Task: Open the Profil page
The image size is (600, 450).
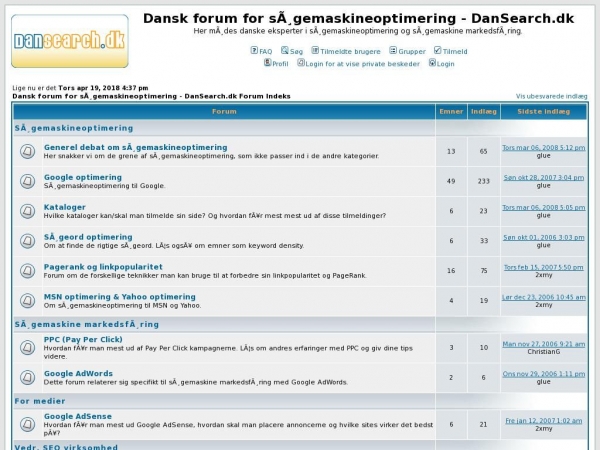Action: click(x=280, y=64)
